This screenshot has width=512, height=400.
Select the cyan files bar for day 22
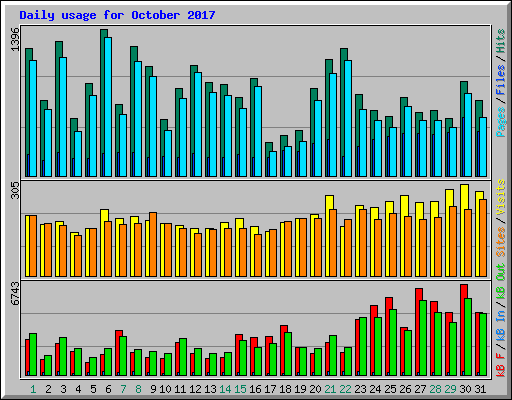coord(348,118)
